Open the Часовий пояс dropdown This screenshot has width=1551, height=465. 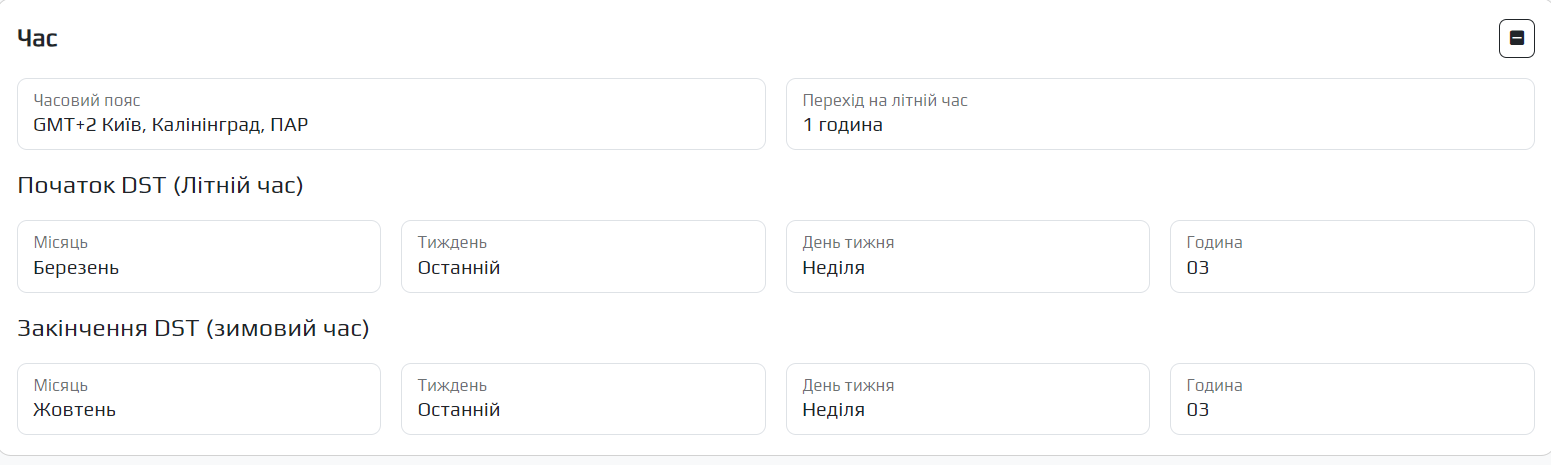pos(390,114)
